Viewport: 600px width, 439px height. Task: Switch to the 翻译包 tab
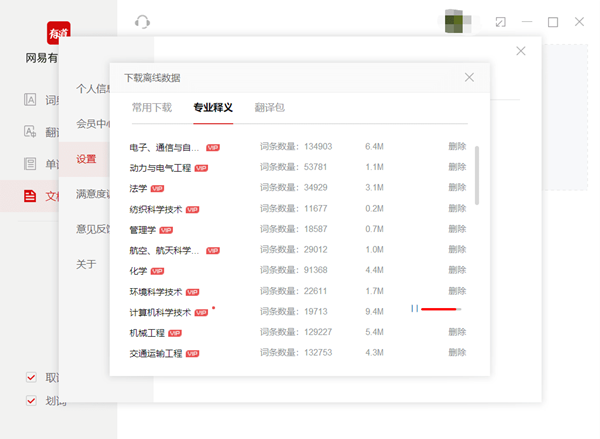(270, 108)
